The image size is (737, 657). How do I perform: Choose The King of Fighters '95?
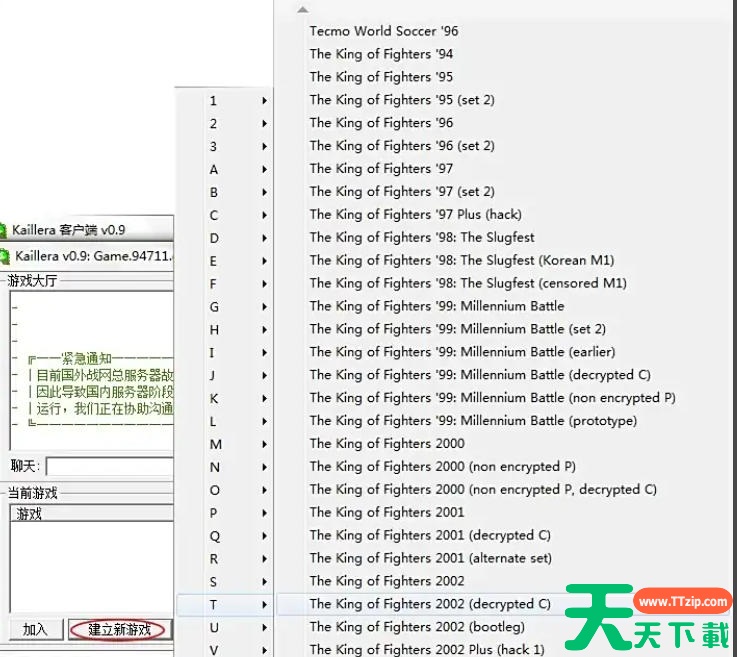pyautogui.click(x=381, y=77)
